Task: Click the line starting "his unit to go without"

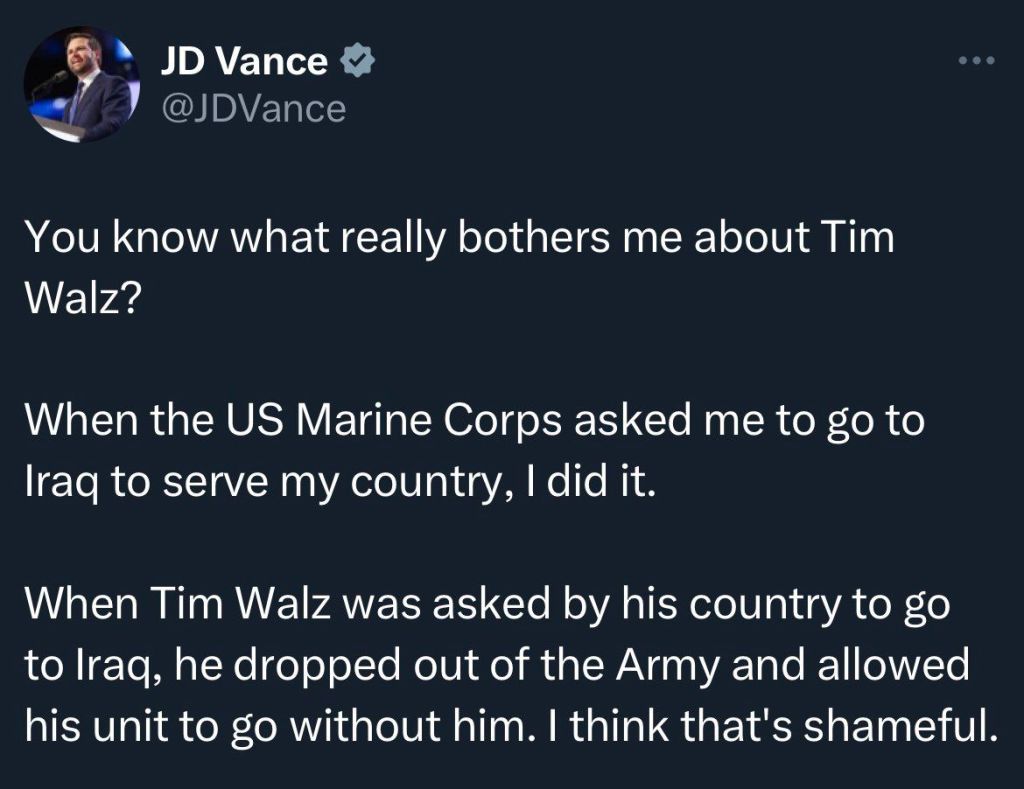Action: (x=510, y=726)
